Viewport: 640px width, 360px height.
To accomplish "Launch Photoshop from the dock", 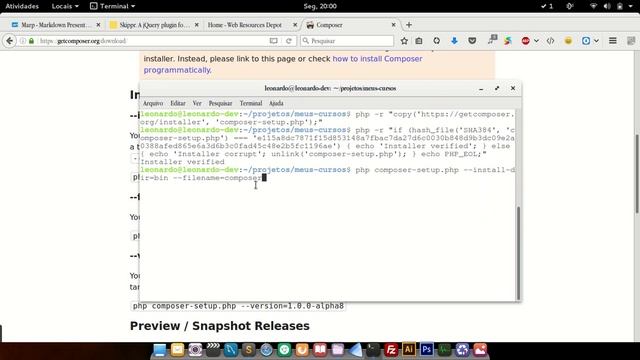I will tap(427, 350).
